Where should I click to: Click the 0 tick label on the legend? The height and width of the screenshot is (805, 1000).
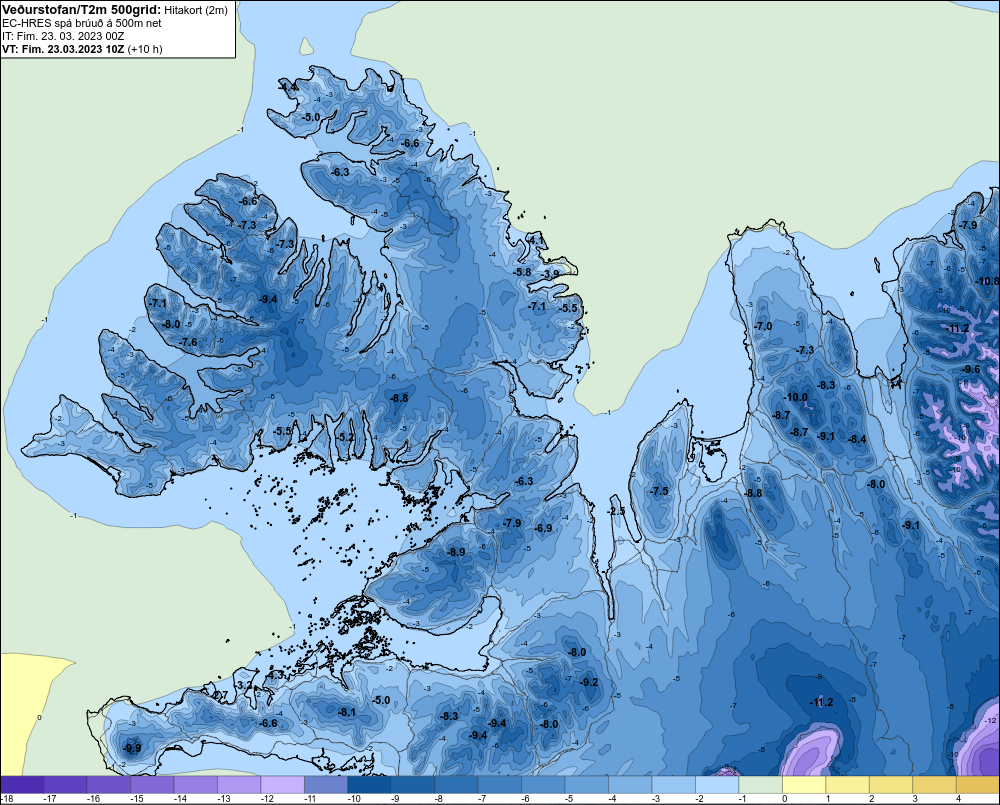785,799
